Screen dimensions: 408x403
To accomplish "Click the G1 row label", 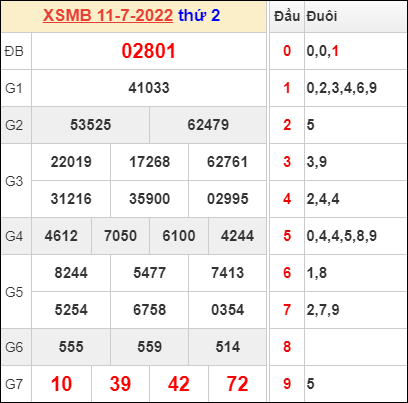I will (x=14, y=88).
